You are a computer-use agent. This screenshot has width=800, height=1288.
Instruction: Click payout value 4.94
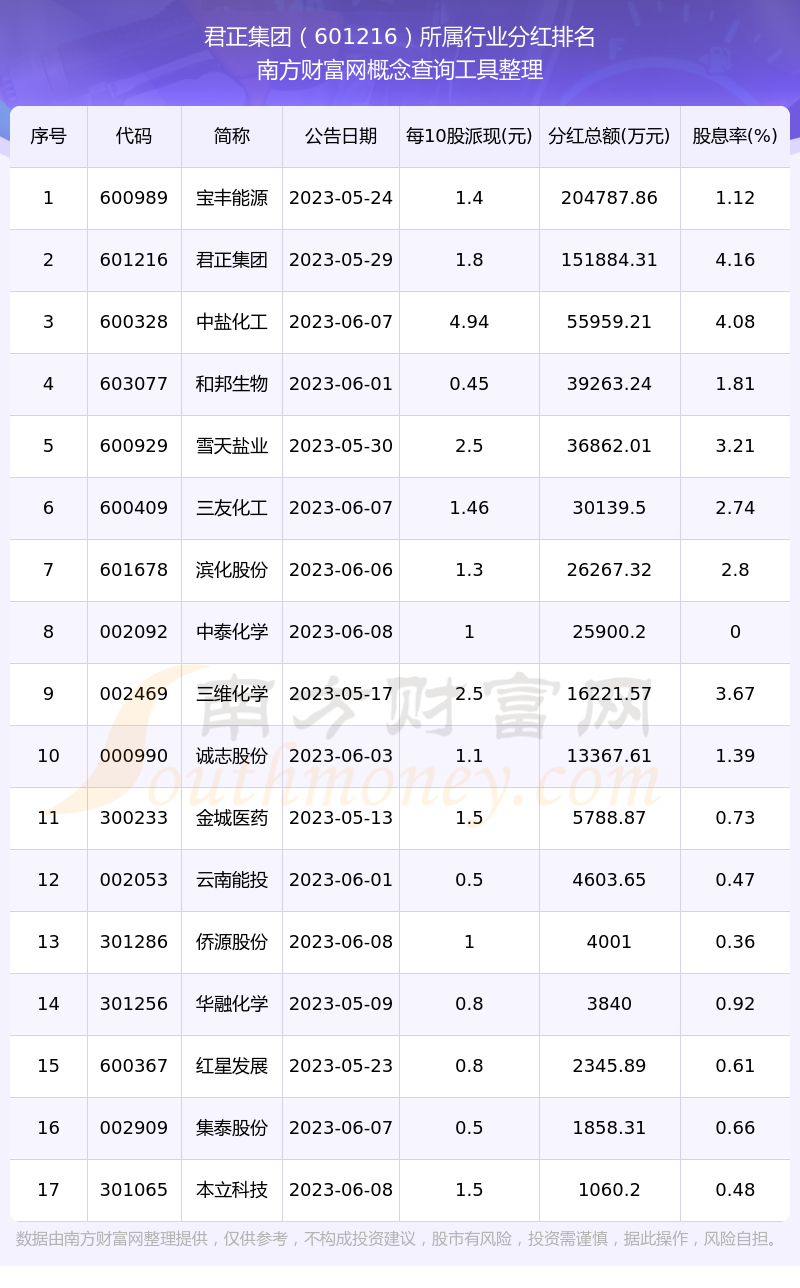coord(469,322)
